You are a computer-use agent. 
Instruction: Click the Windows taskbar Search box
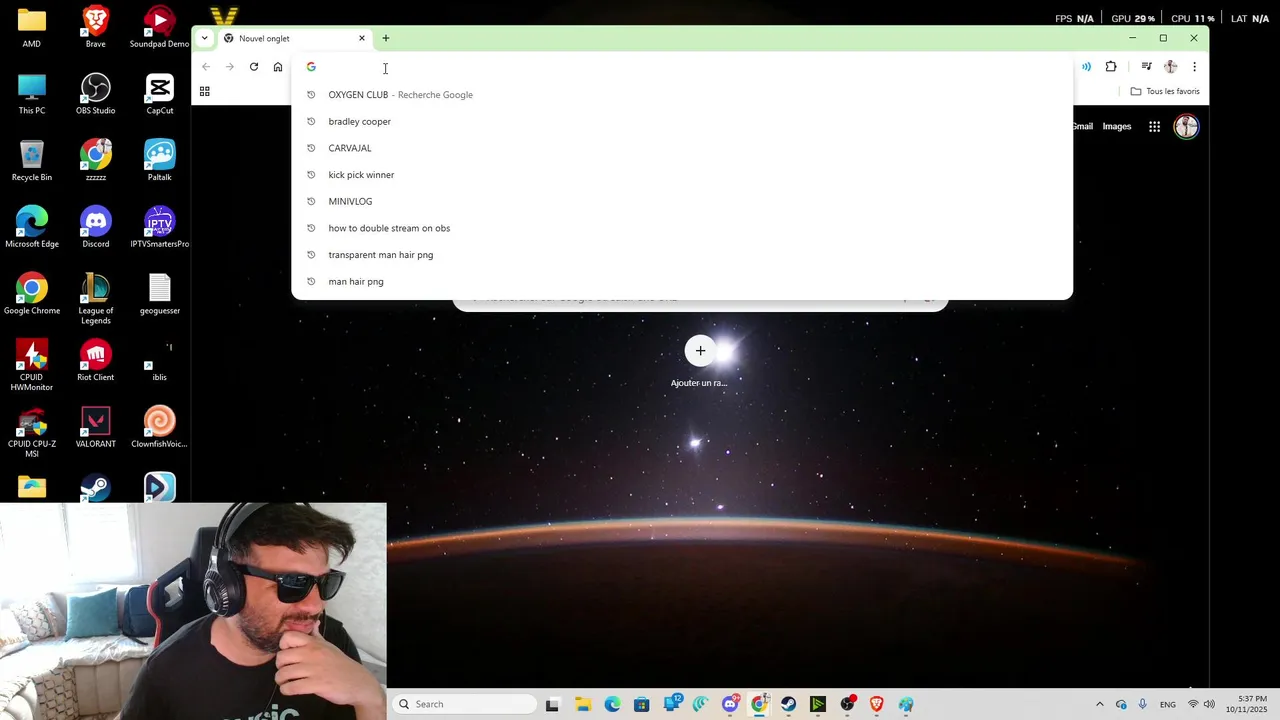point(463,704)
